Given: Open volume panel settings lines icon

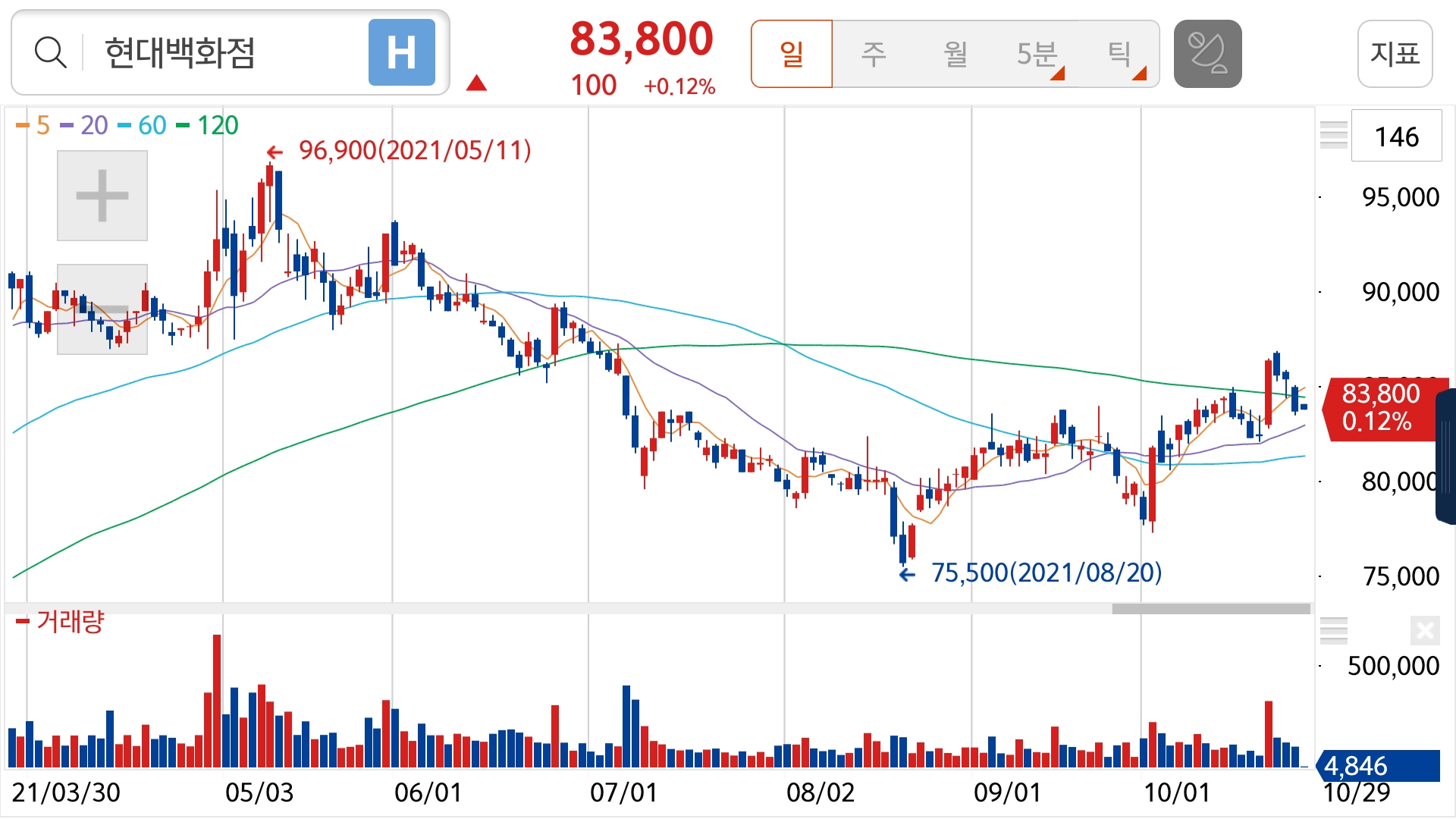Looking at the screenshot, I should tap(1333, 630).
